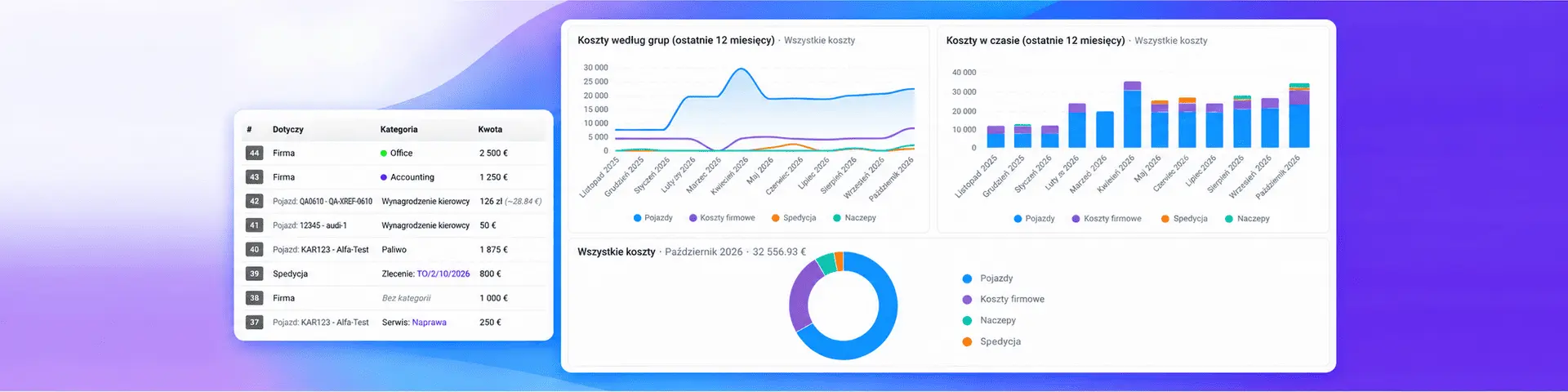Click the Kategoria column header

(399, 129)
